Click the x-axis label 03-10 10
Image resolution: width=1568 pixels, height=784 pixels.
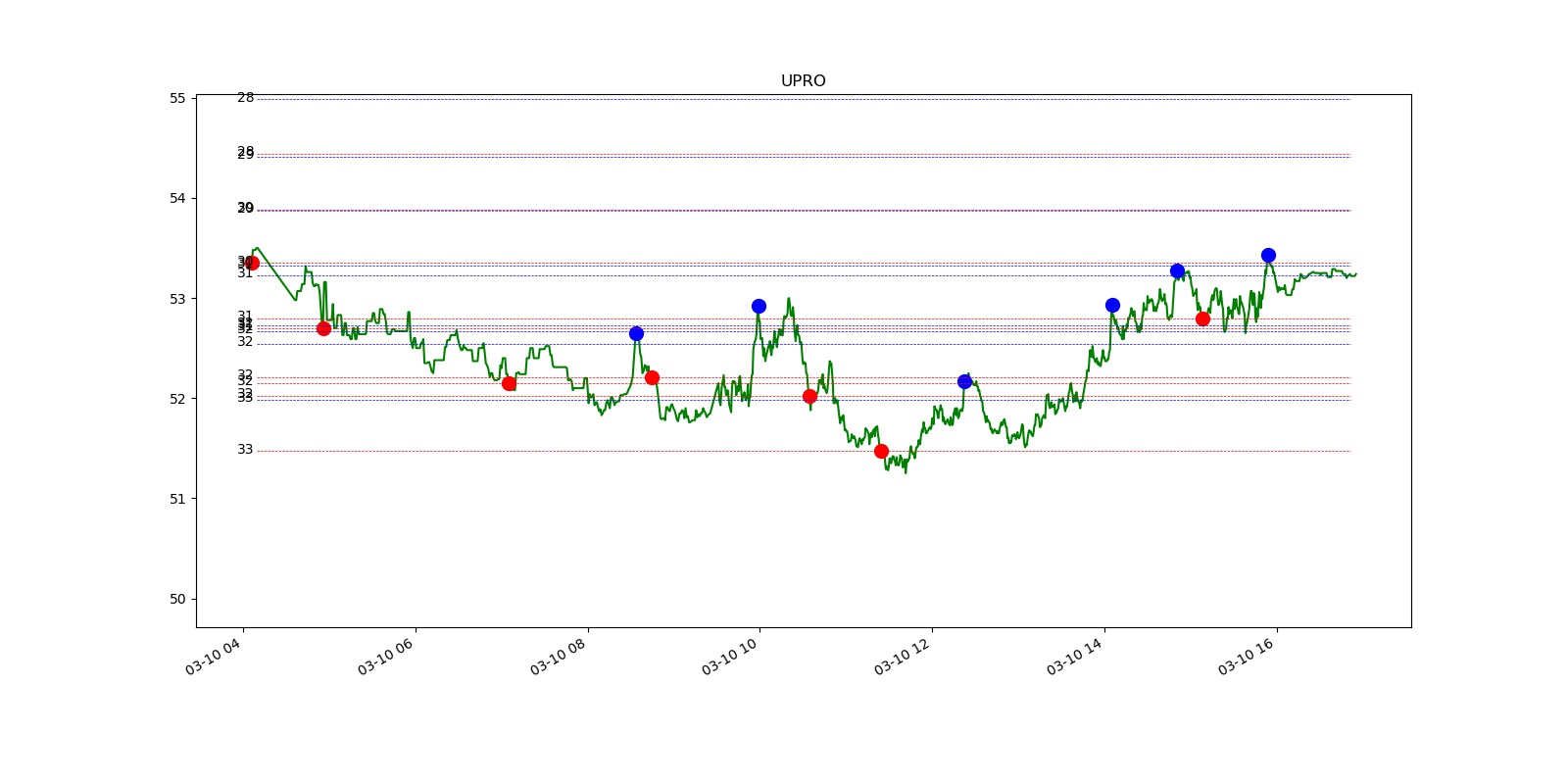coord(730,656)
